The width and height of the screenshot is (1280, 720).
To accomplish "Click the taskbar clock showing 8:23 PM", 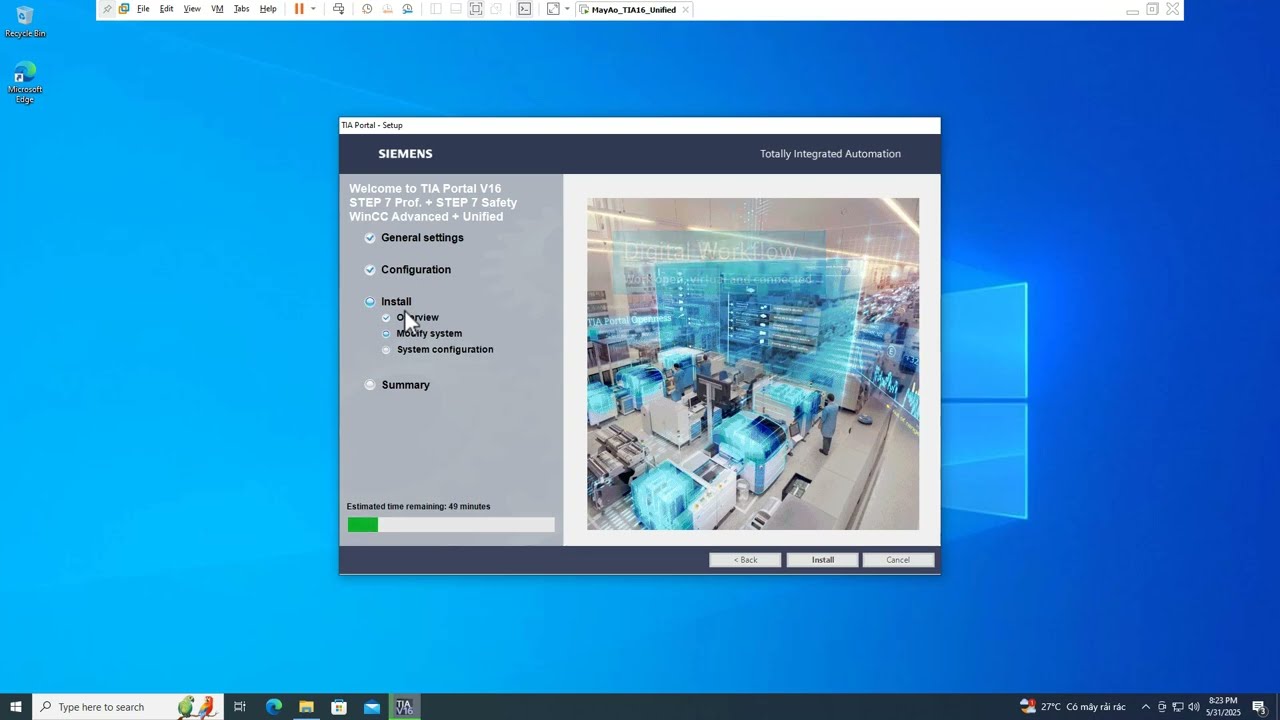I will pos(1223,707).
